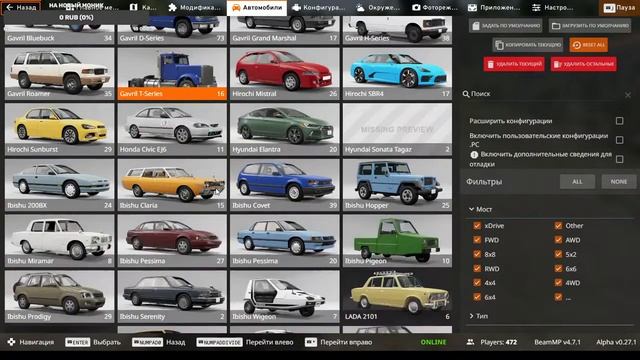Viewport: 640px width, 360px height.
Task: Select the red Hirochi Mistral
Action: (x=284, y=74)
